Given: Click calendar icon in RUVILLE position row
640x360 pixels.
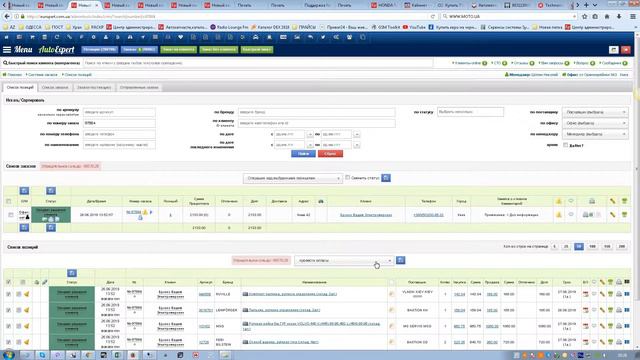Looking at the screenshot, I should tap(586, 294).
